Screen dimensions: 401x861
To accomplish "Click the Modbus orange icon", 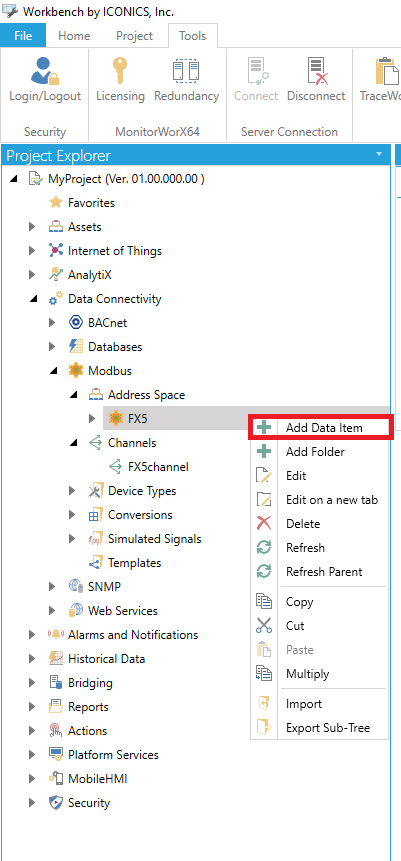I will (x=76, y=371).
